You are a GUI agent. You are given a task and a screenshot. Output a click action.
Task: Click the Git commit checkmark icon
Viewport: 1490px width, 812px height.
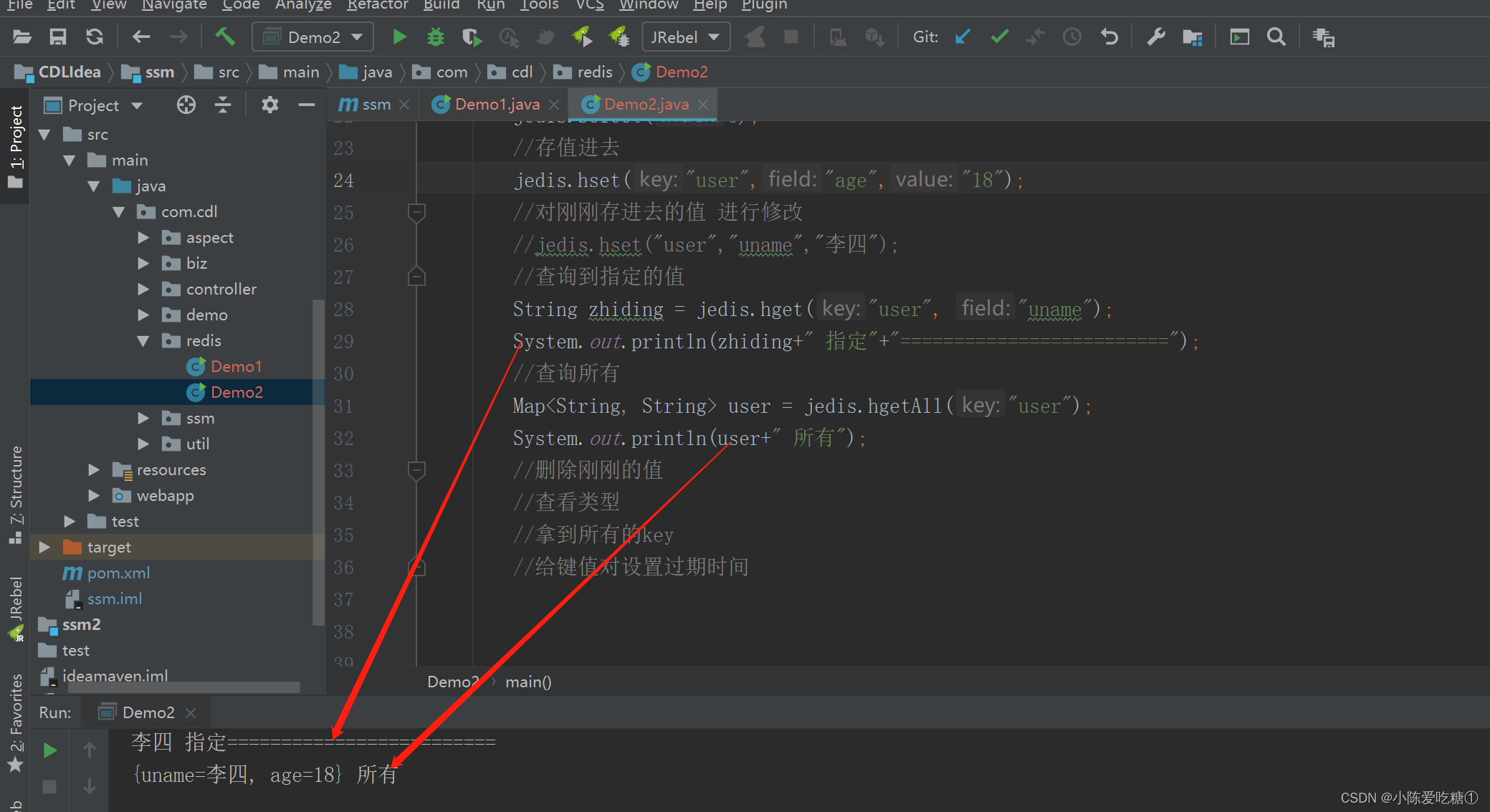tap(999, 37)
